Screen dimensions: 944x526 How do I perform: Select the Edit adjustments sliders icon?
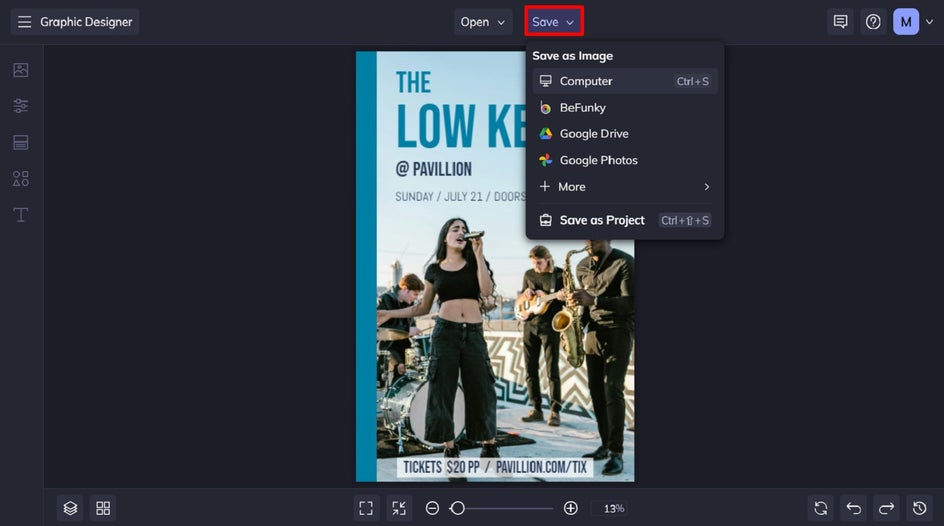[x=20, y=106]
